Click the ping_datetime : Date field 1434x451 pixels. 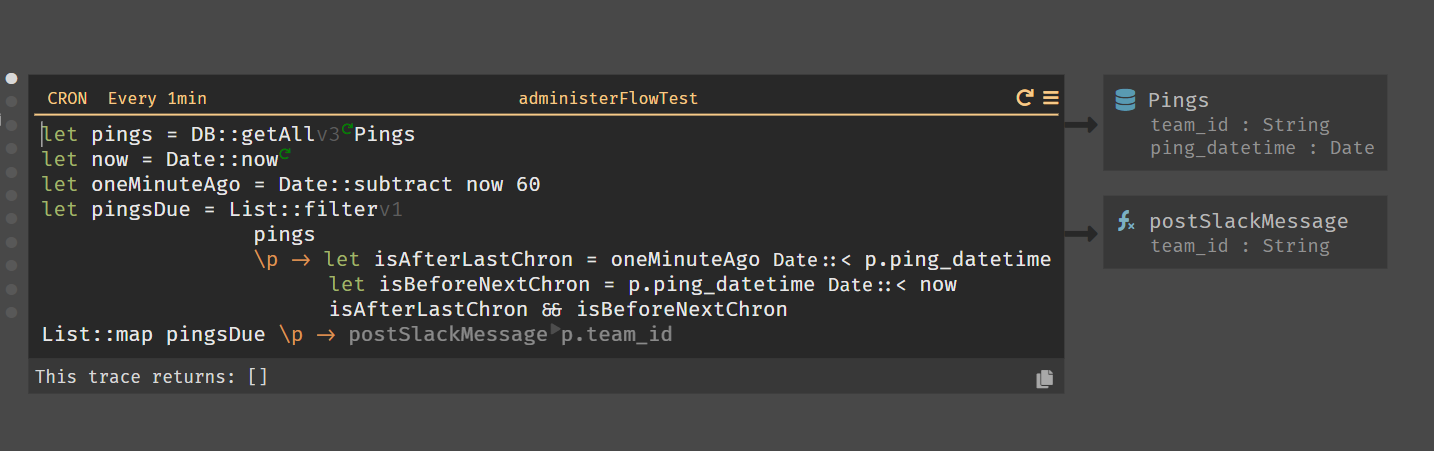pos(1262,148)
